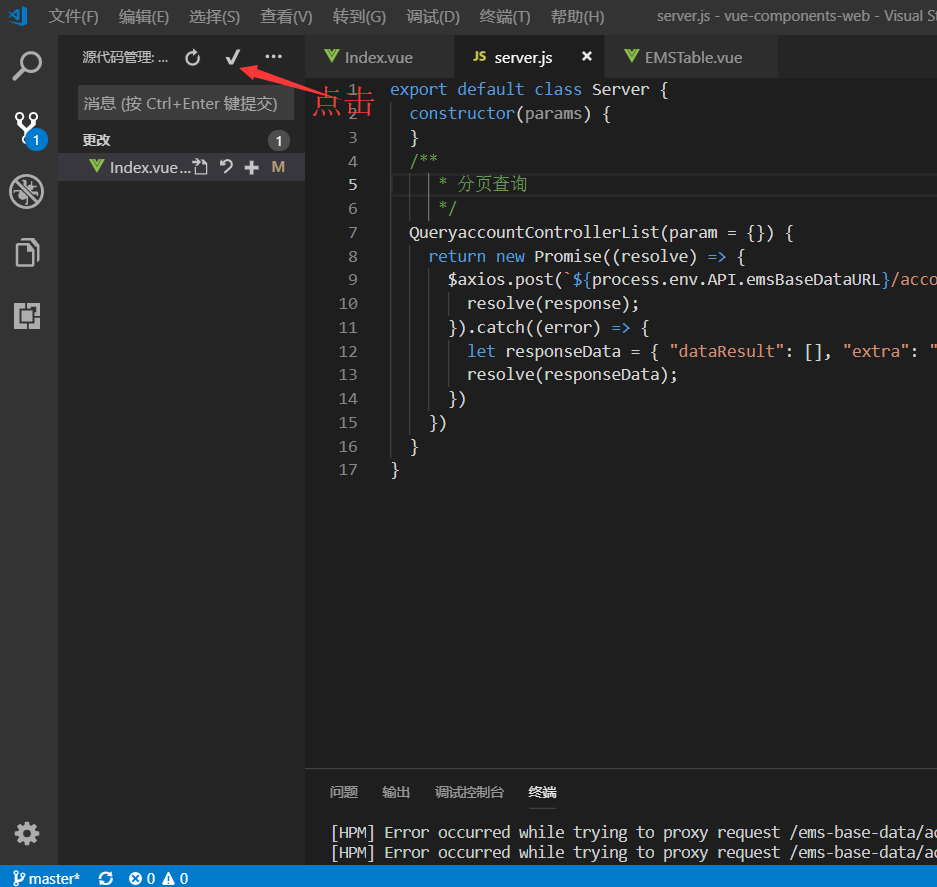Stage changes for Index.vue with plus icon

pos(252,167)
